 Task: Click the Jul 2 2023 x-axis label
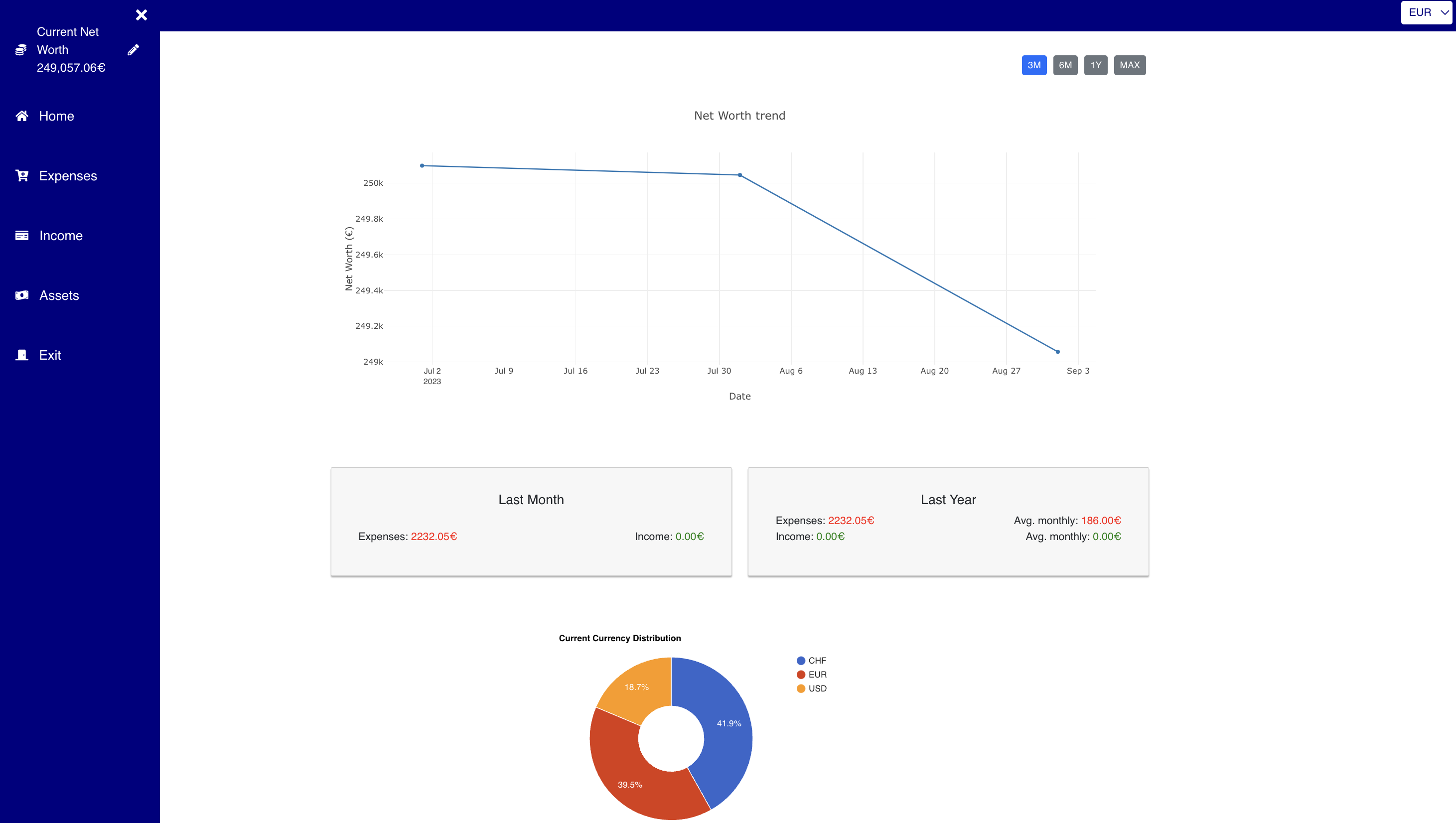[x=432, y=376]
